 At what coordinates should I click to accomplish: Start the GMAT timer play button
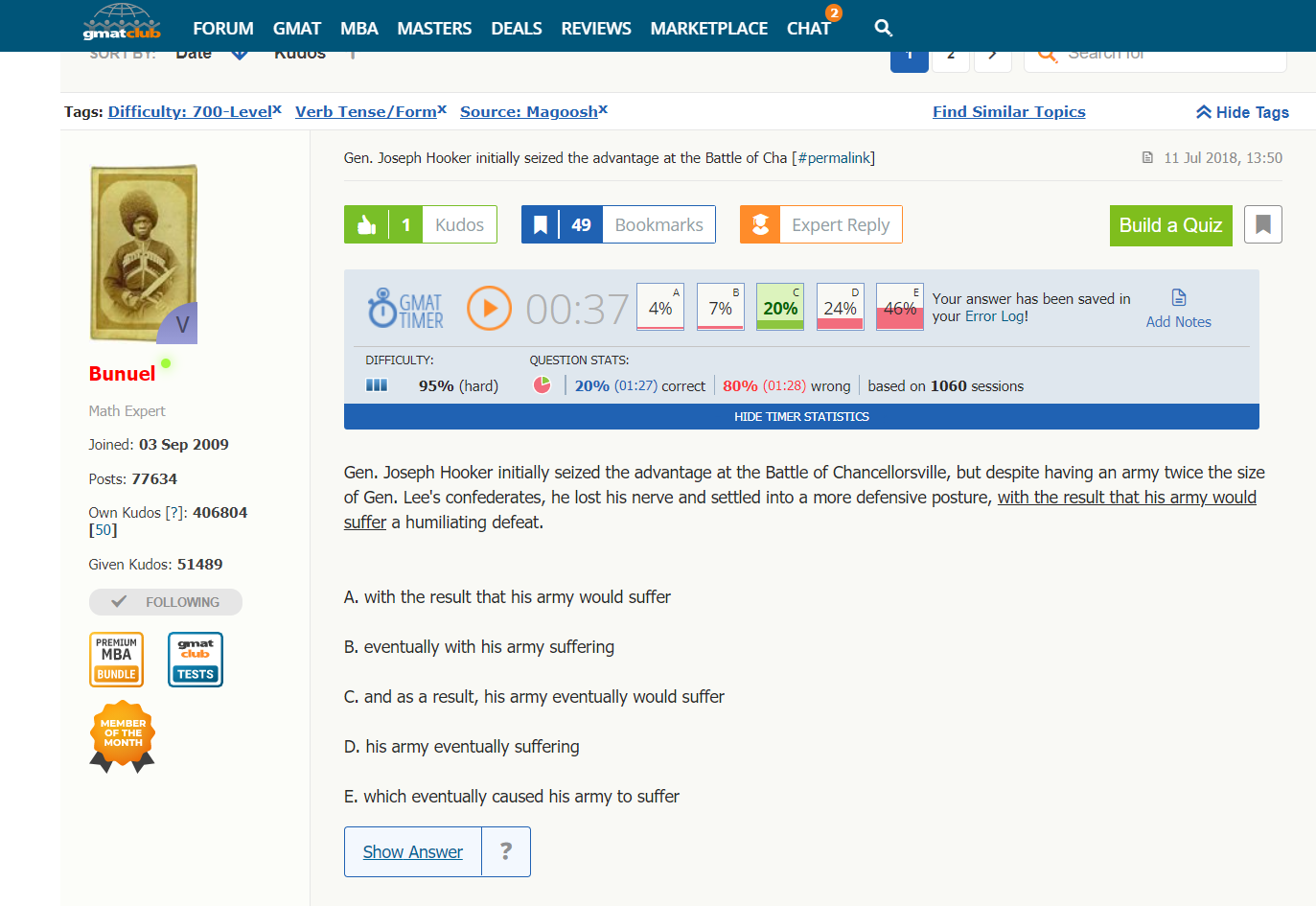pyautogui.click(x=489, y=309)
